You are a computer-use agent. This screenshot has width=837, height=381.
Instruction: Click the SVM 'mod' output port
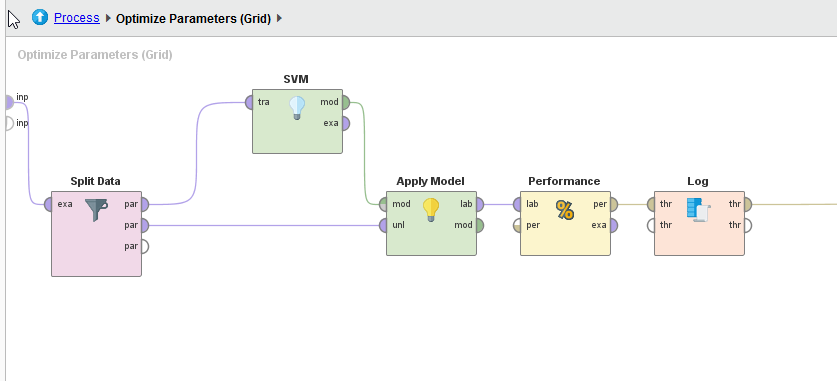345,102
